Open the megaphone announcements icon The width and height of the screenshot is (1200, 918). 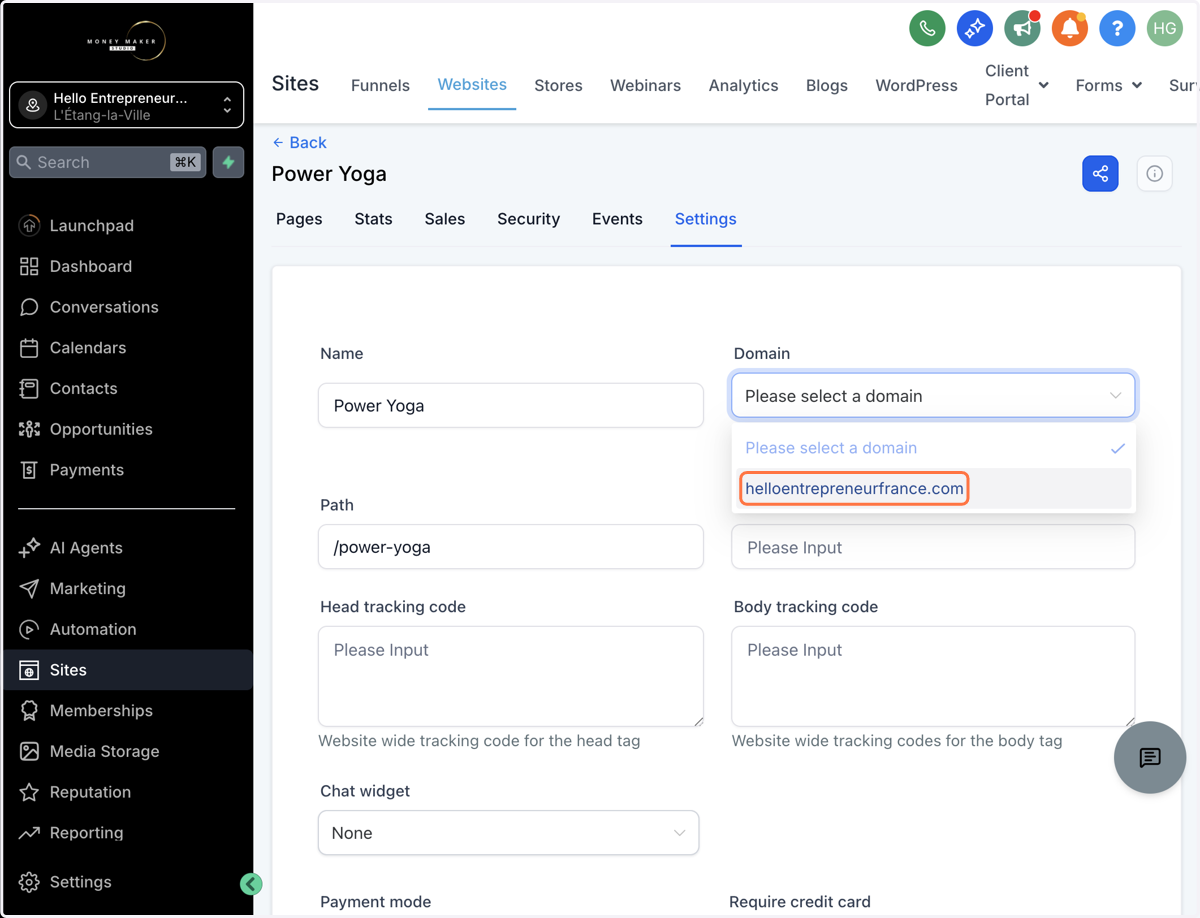click(x=1022, y=29)
